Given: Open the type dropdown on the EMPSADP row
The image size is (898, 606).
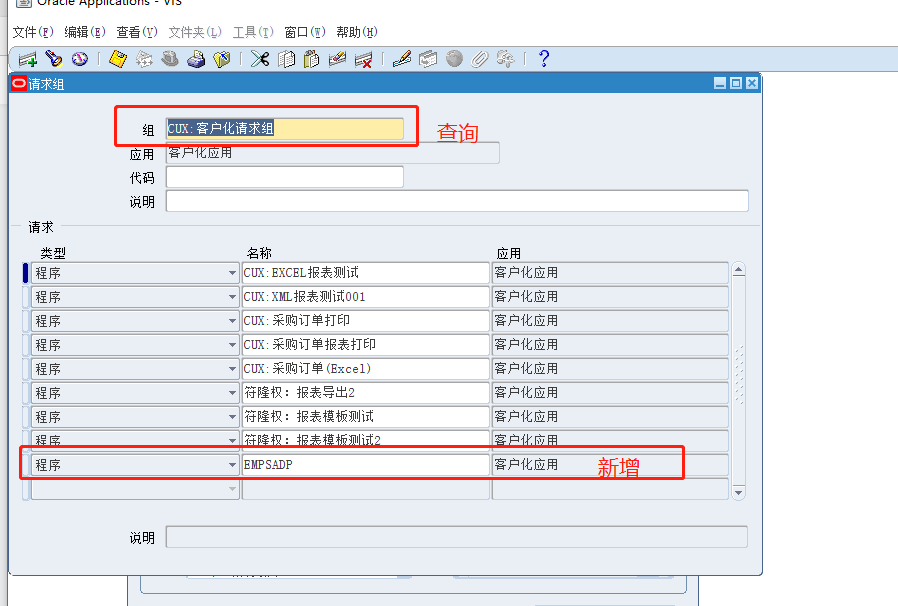Looking at the screenshot, I should pos(233,463).
